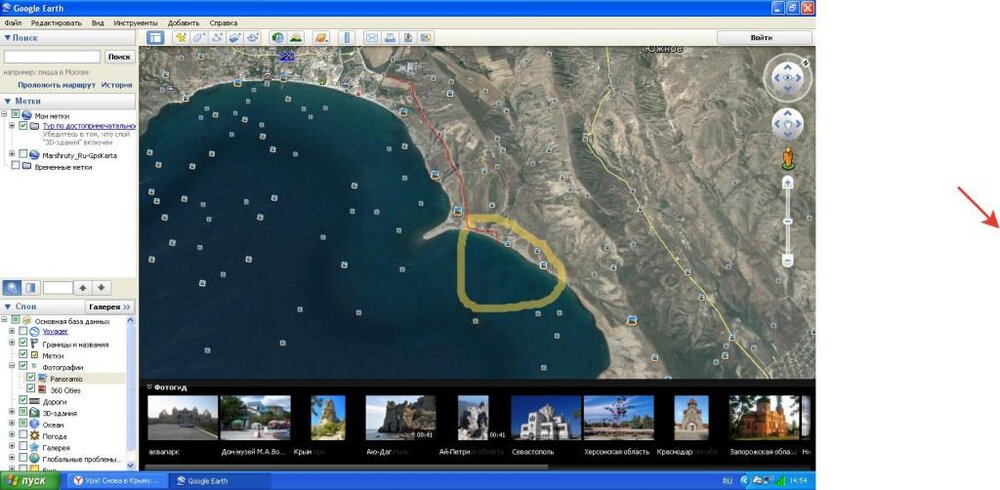1000x490 pixels.
Task: Open the Файл menu
Action: pyautogui.click(x=13, y=23)
